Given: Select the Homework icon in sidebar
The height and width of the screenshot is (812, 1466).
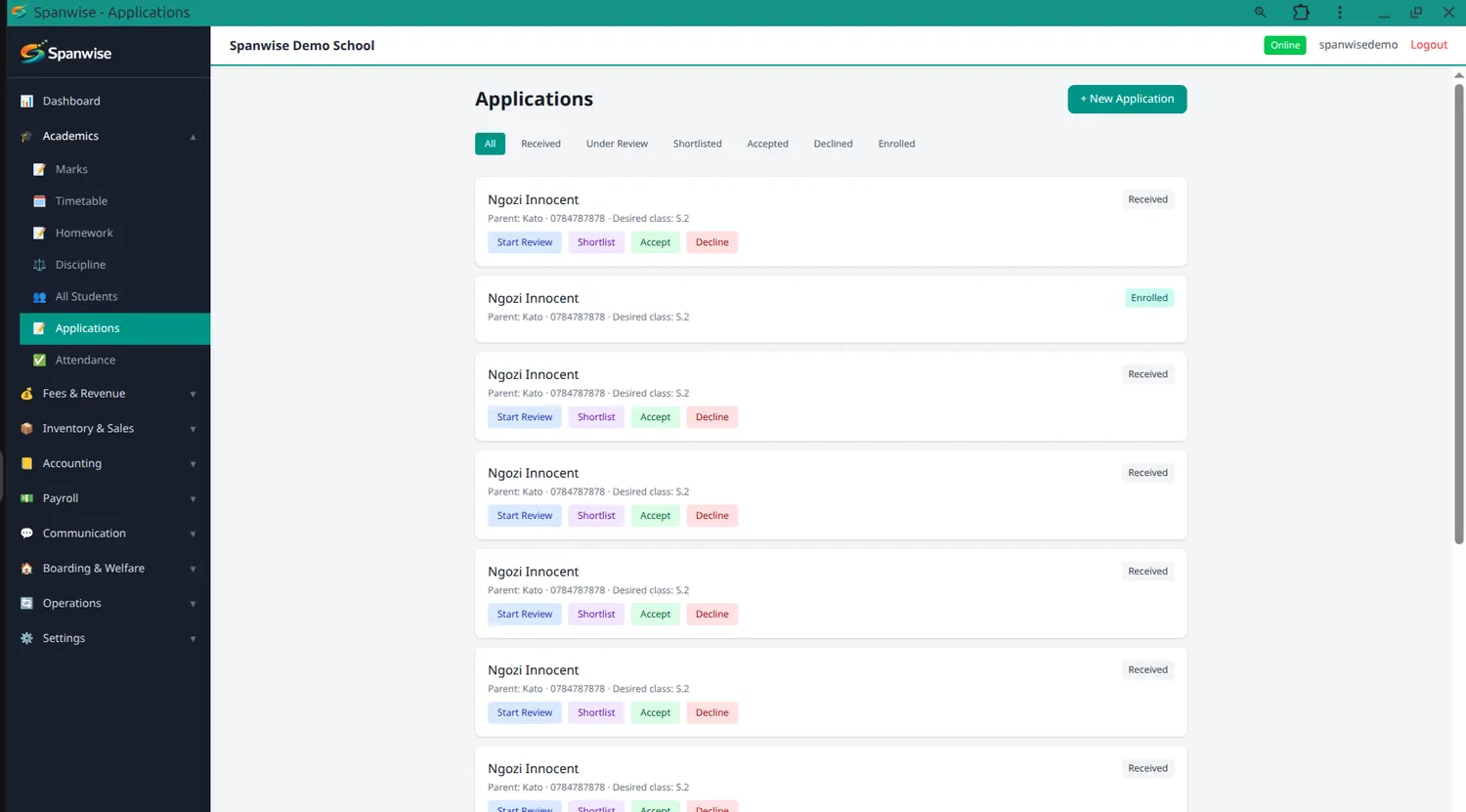Looking at the screenshot, I should 39,233.
